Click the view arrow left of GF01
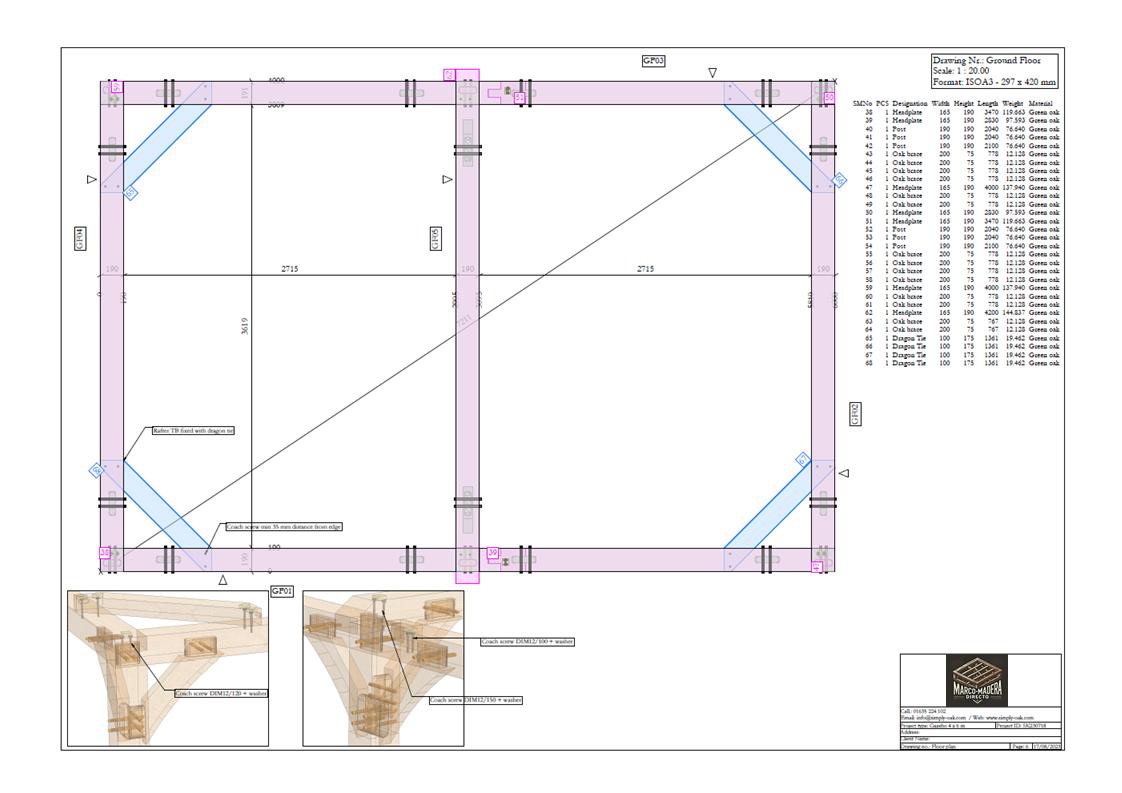 click(x=223, y=580)
